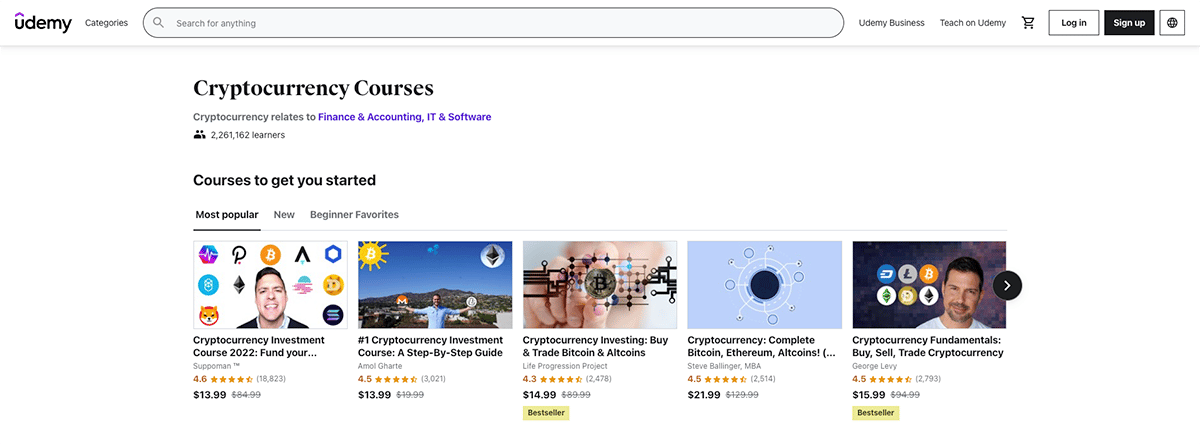This screenshot has width=1200, height=445.
Task: Open Cryptocurrency Investing Buy & Trade thumbnail
Action: 600,285
